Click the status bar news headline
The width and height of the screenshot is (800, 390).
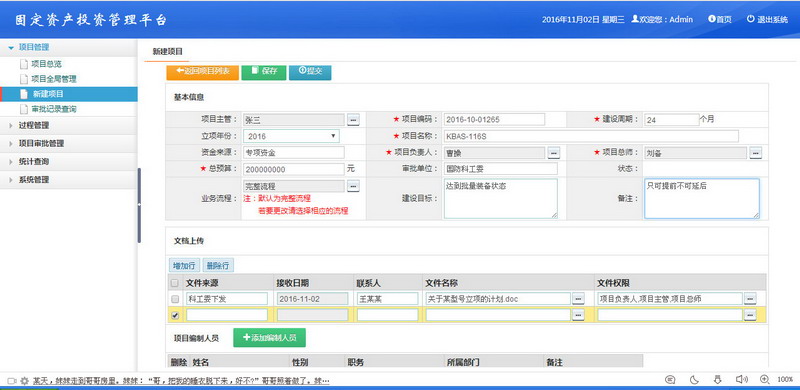[181, 381]
